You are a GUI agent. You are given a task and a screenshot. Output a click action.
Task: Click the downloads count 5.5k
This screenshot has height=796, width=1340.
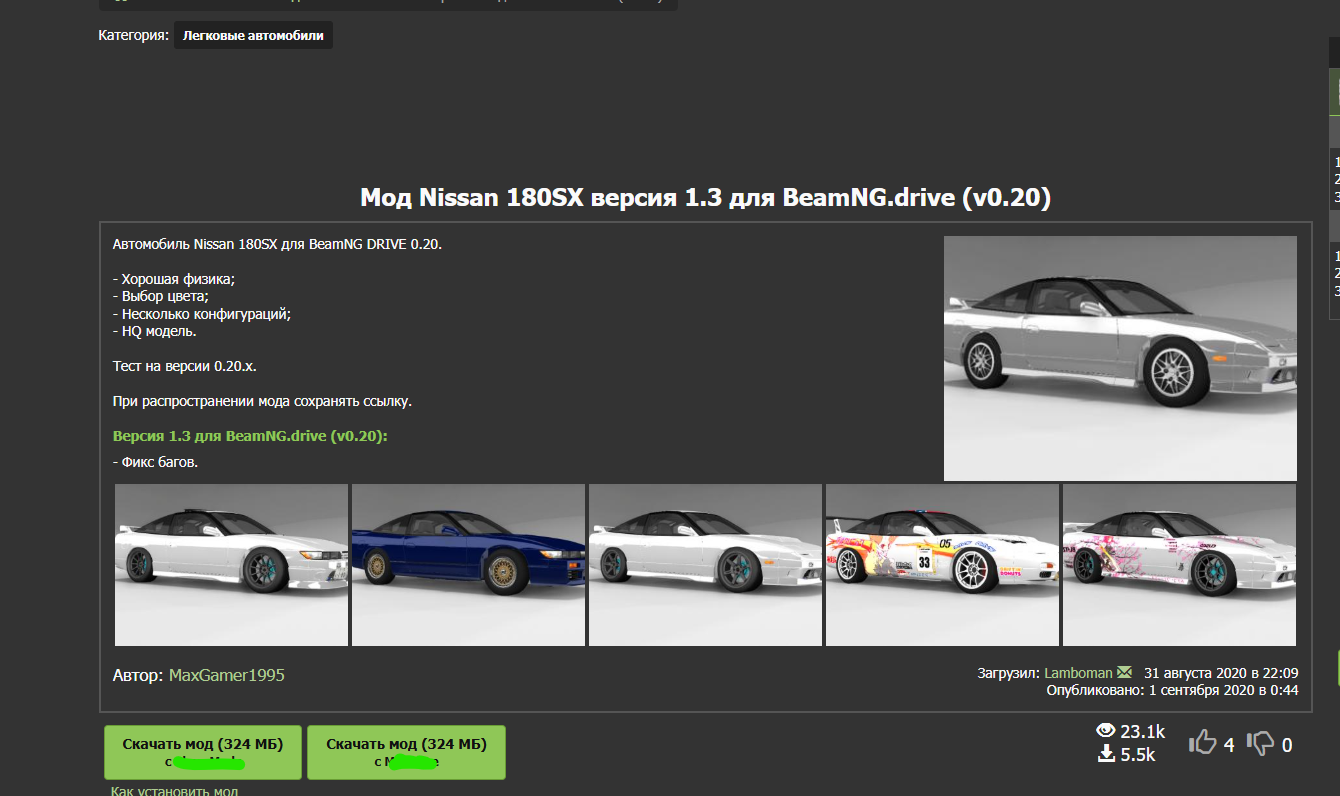tap(1138, 755)
